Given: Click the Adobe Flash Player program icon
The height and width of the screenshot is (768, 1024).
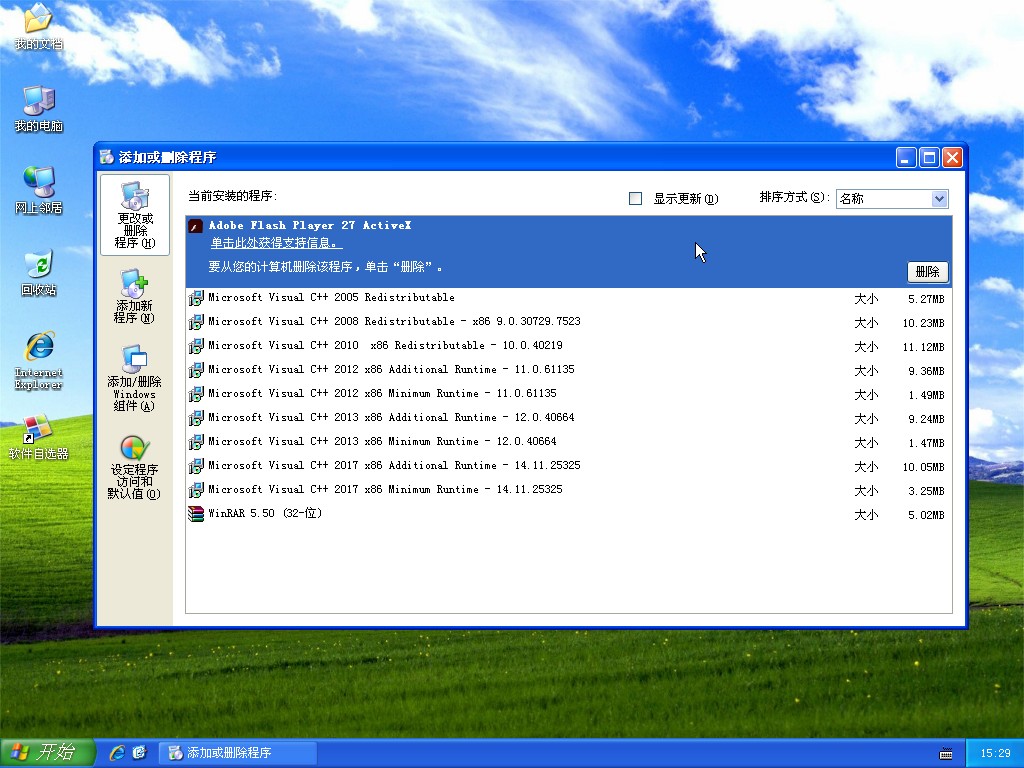Looking at the screenshot, I should [195, 226].
